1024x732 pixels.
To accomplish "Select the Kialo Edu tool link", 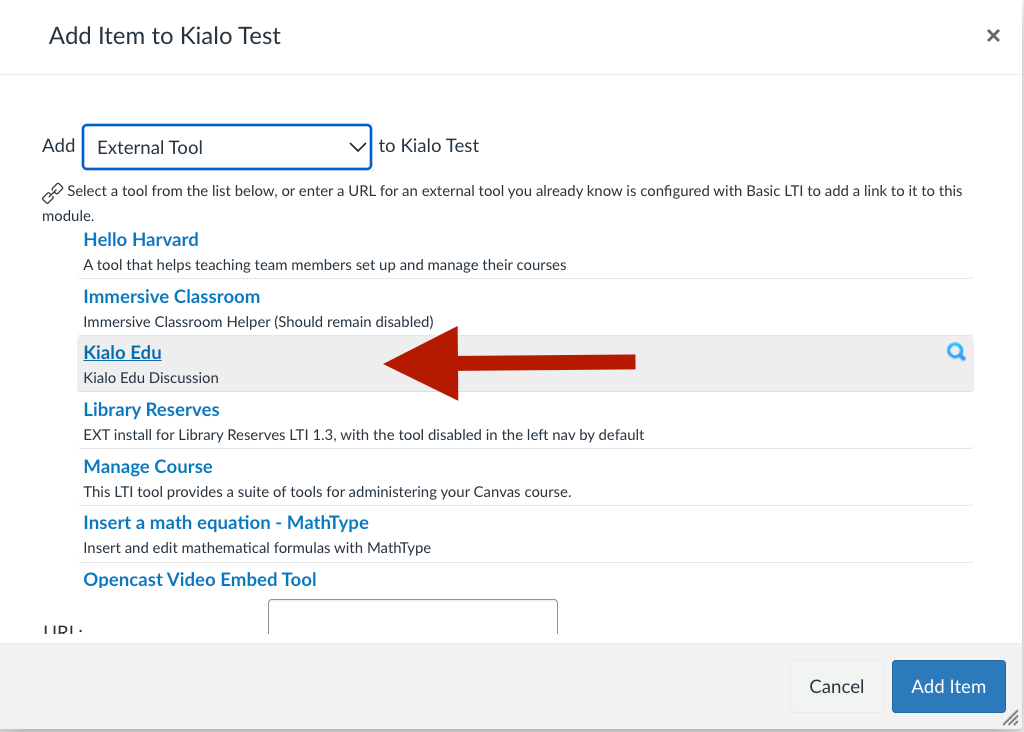I will click(x=122, y=353).
